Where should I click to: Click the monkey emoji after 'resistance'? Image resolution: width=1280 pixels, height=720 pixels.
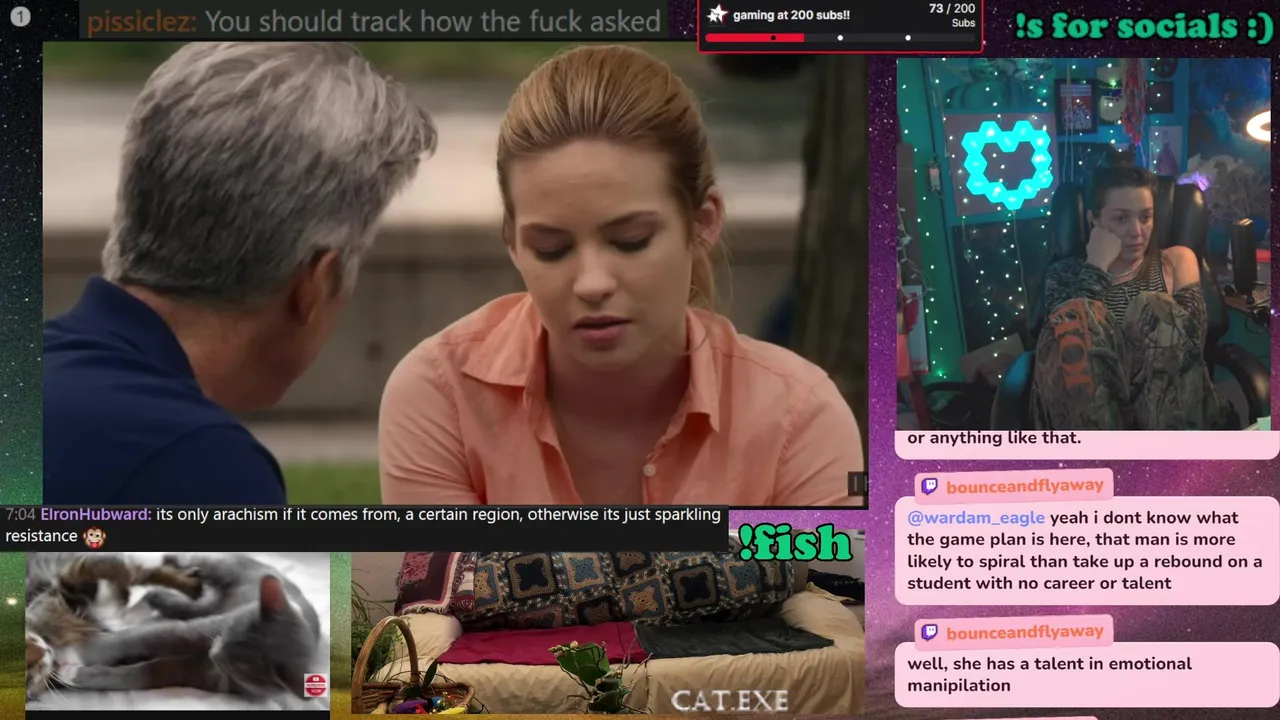[94, 537]
